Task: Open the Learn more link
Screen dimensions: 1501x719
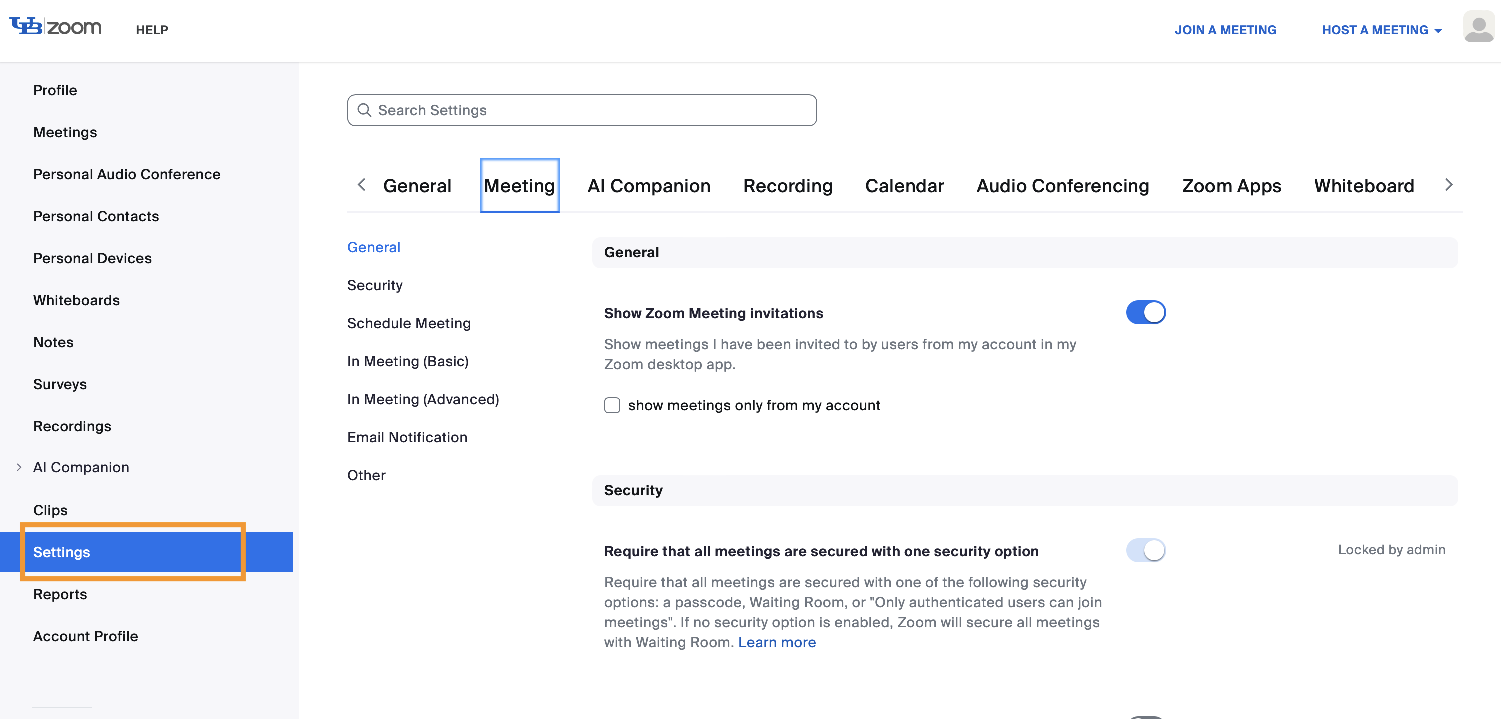Action: (776, 642)
